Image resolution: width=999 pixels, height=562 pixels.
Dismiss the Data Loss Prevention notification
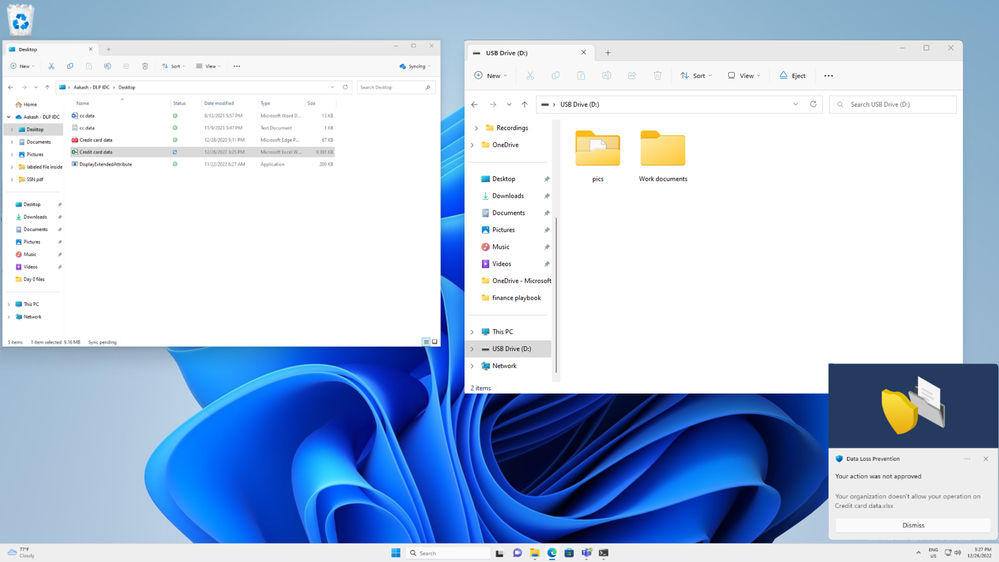pos(913,525)
